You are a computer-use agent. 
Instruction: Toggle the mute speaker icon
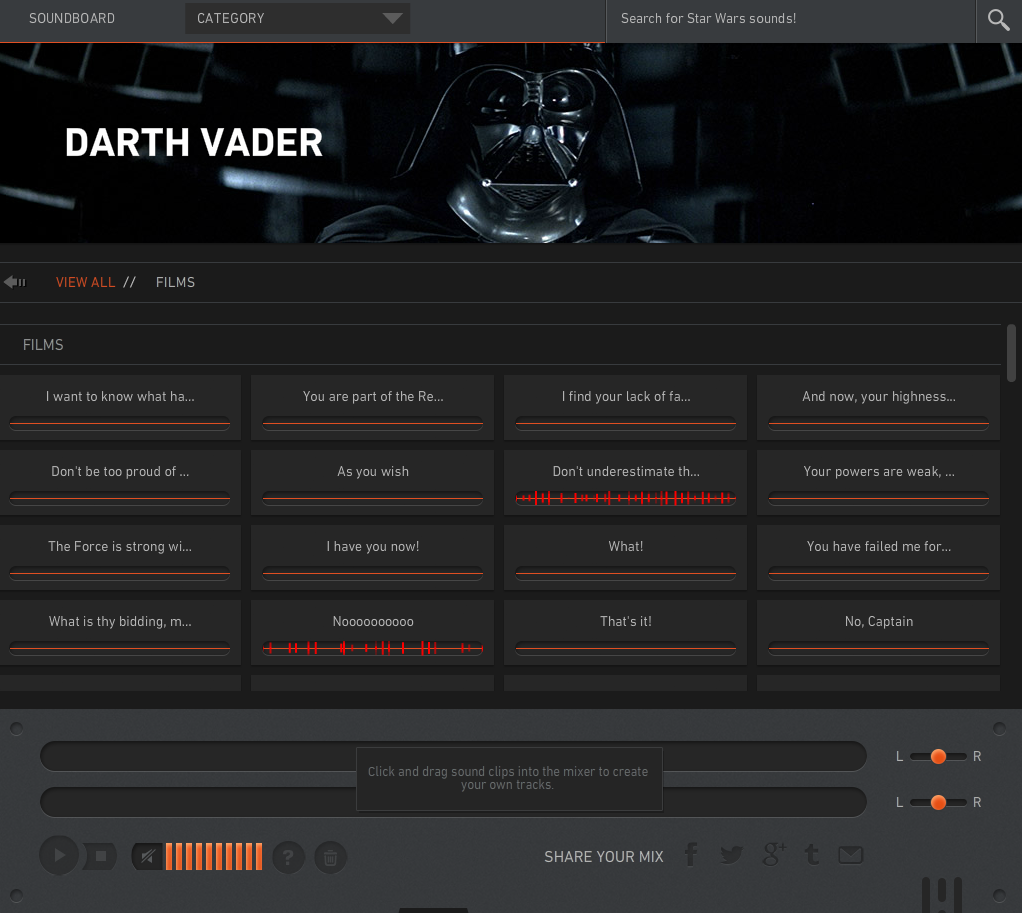click(x=148, y=856)
